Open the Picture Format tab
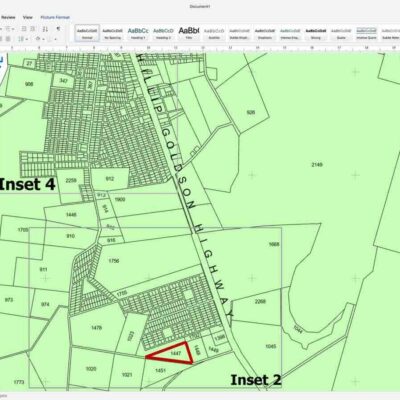The height and width of the screenshot is (400, 400). click(x=55, y=17)
